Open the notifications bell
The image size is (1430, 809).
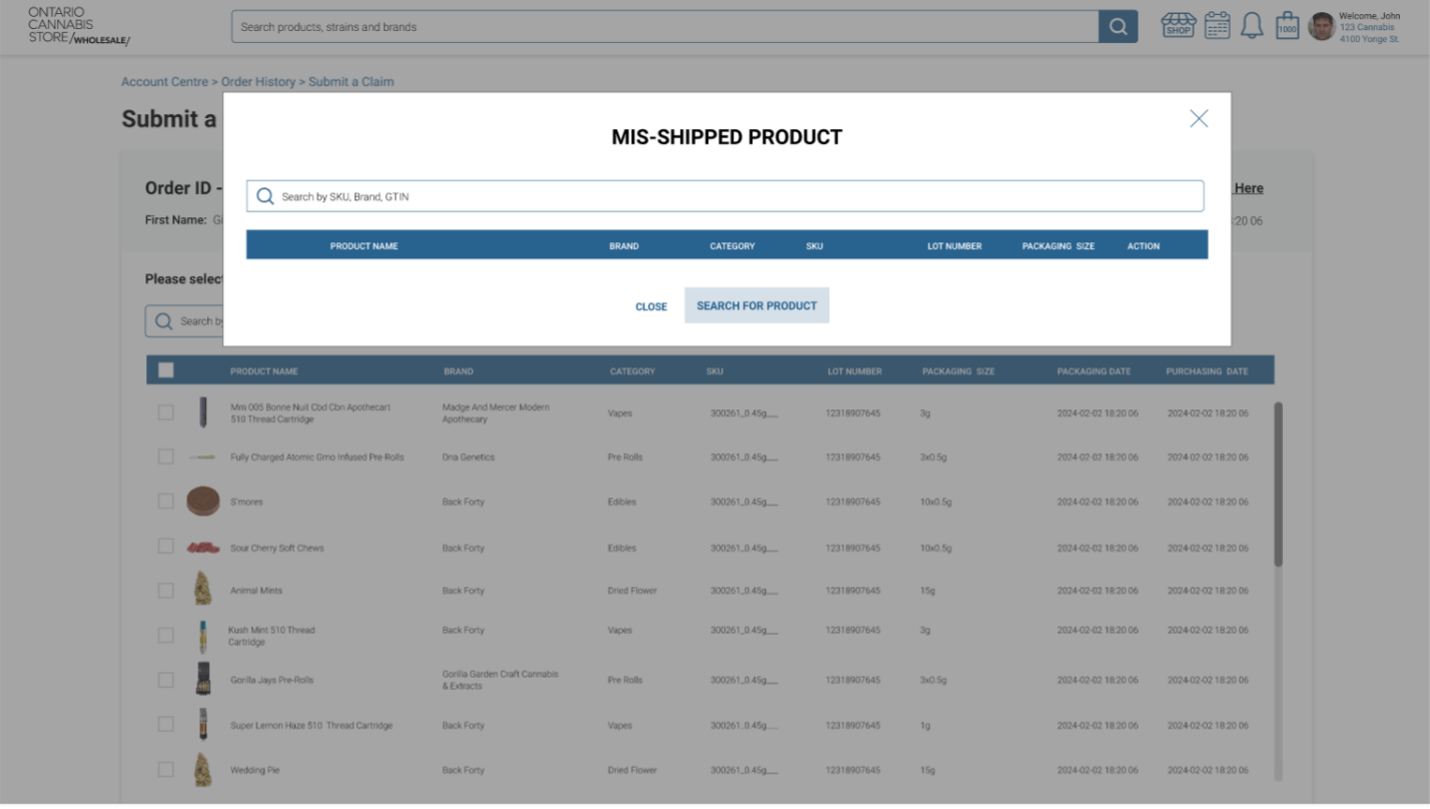(x=1252, y=26)
